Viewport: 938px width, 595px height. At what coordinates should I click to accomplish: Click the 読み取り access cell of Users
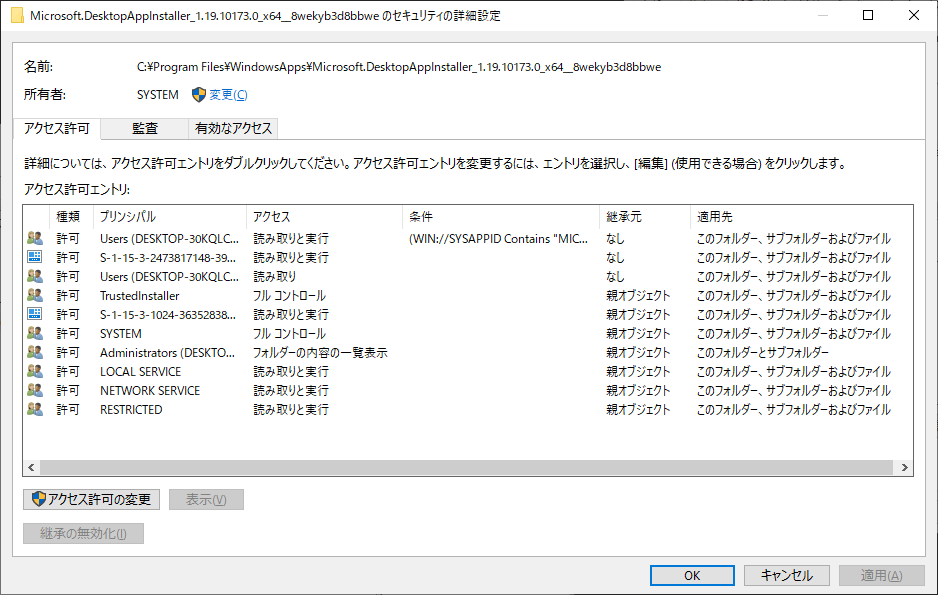coord(275,276)
